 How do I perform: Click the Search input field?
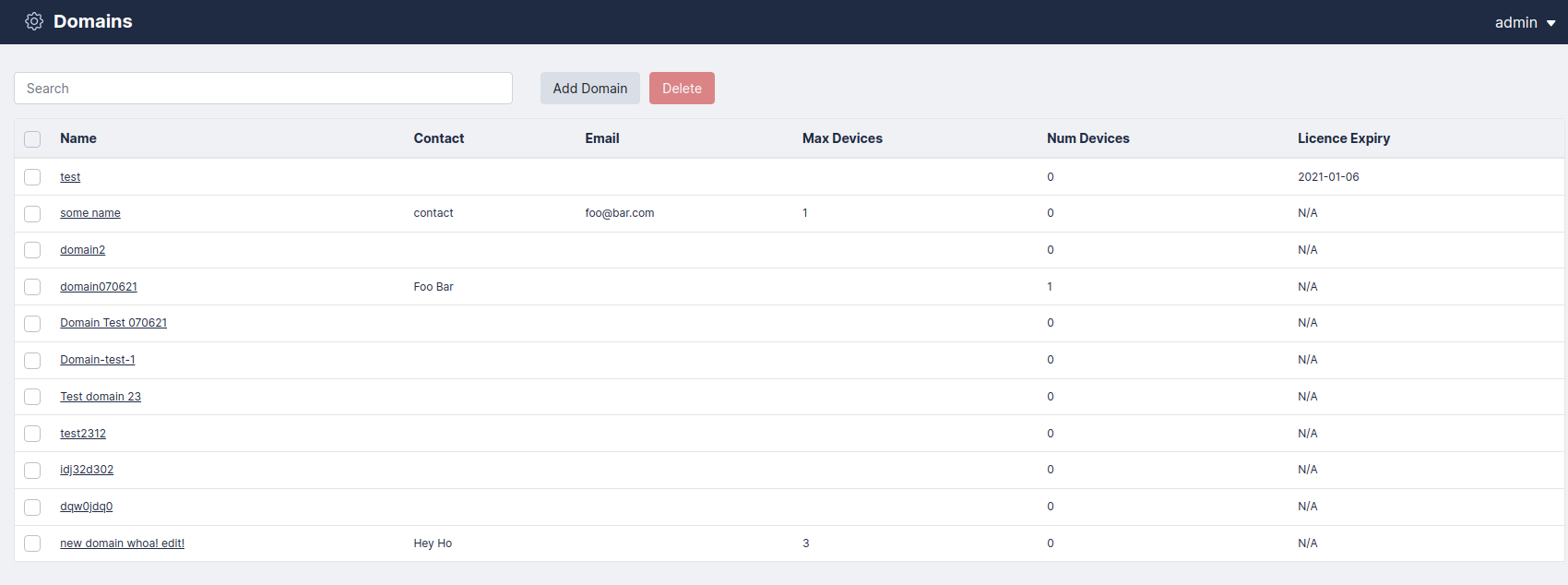[263, 89]
